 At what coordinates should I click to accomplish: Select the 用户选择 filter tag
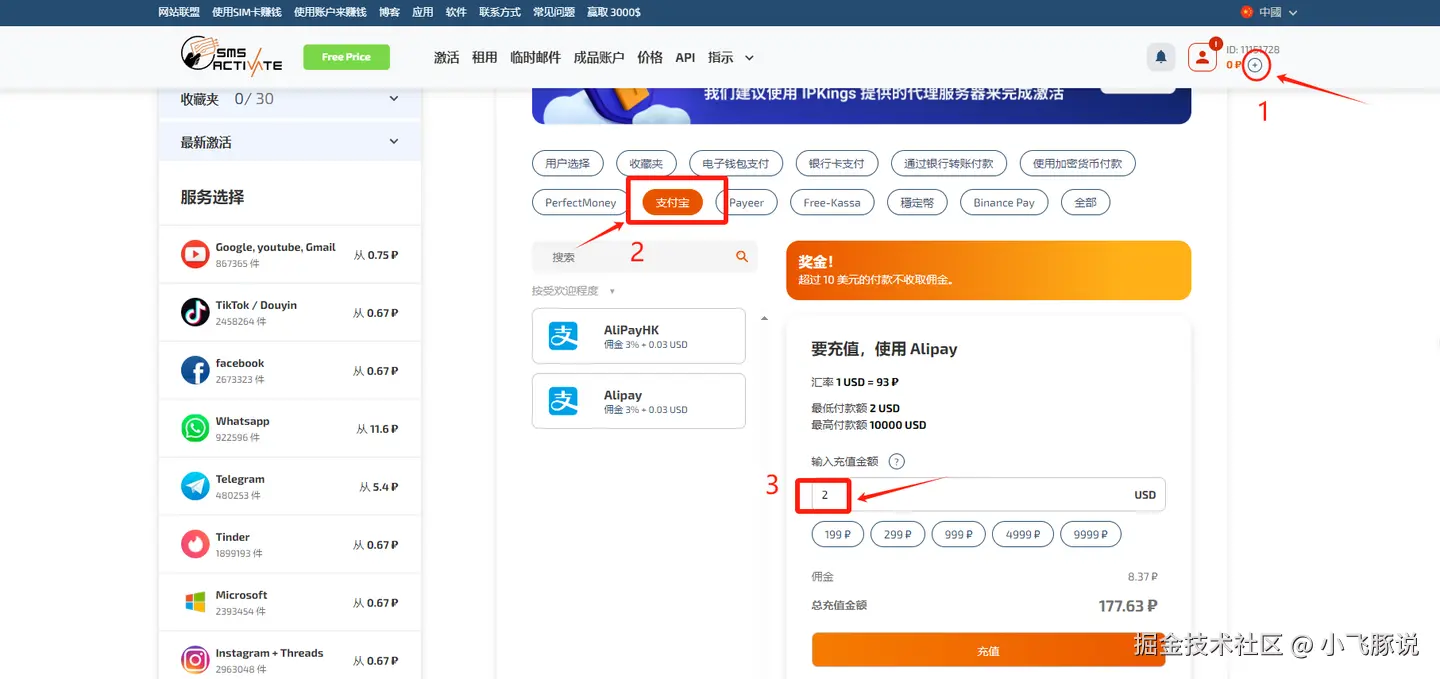[567, 163]
